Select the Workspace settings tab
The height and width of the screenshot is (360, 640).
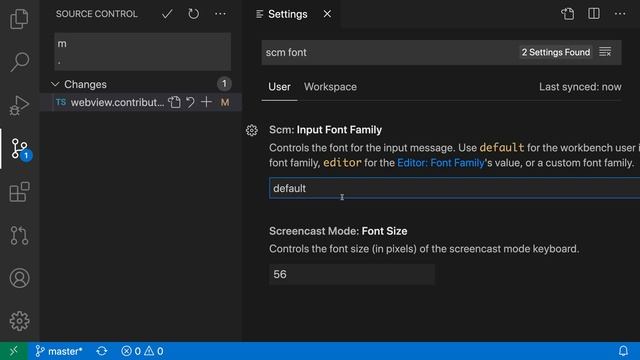point(330,87)
